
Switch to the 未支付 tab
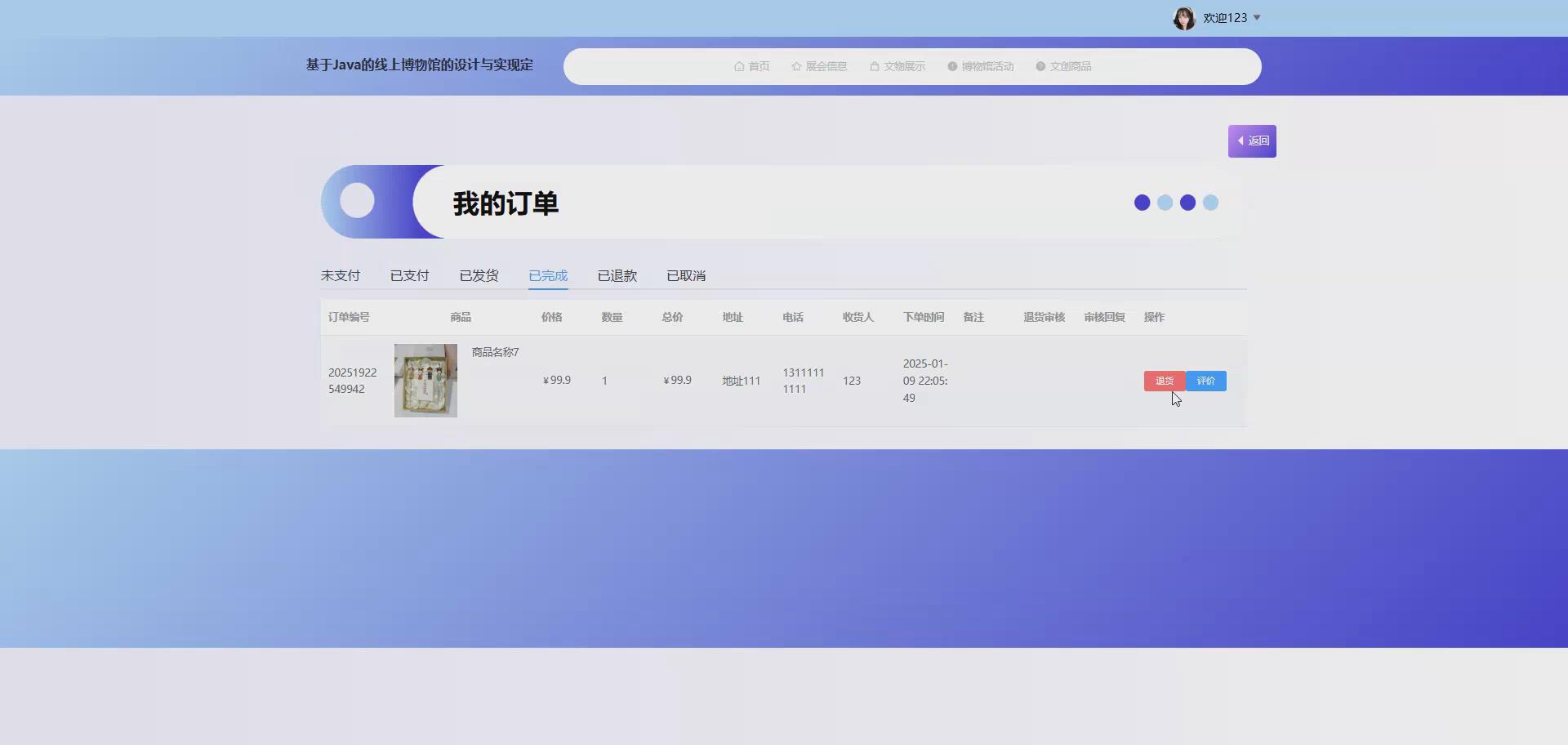coord(341,275)
